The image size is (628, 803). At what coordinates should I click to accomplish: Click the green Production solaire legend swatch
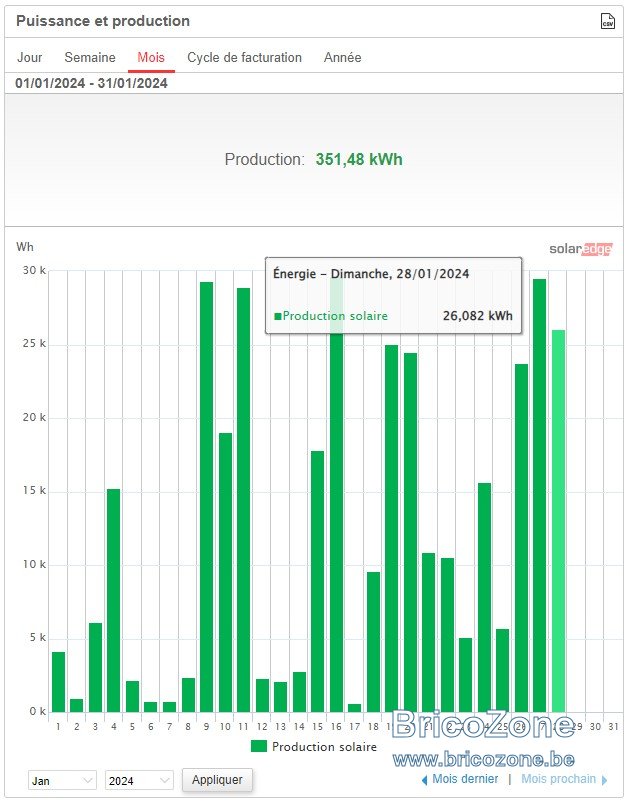click(x=259, y=746)
